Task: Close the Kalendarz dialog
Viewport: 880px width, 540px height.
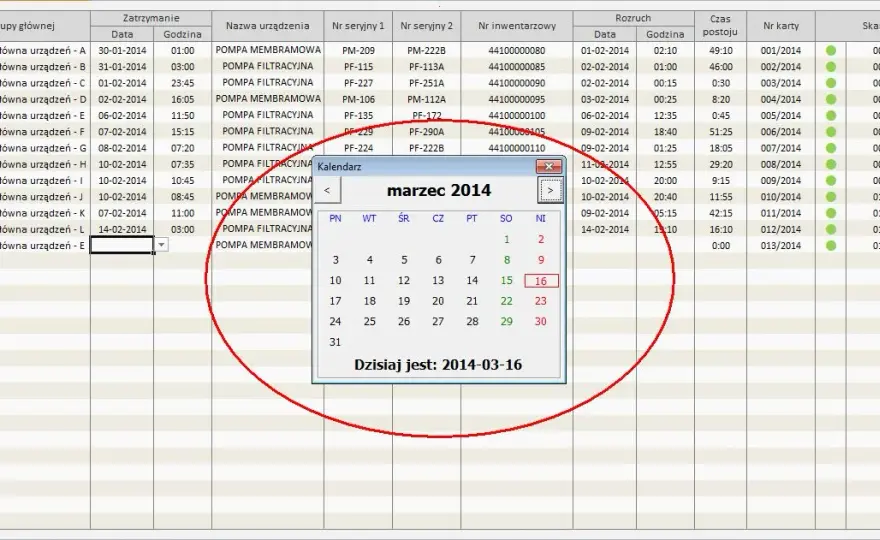Action: click(x=549, y=166)
